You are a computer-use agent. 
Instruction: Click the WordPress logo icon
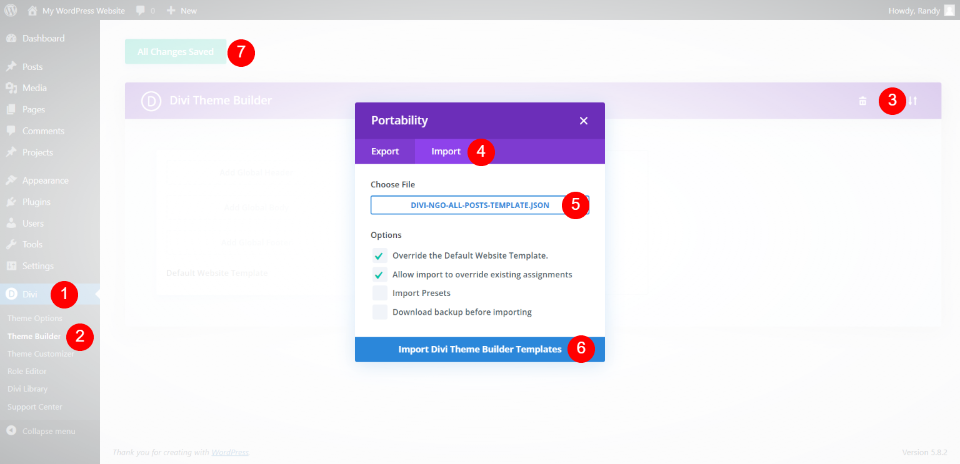point(11,10)
